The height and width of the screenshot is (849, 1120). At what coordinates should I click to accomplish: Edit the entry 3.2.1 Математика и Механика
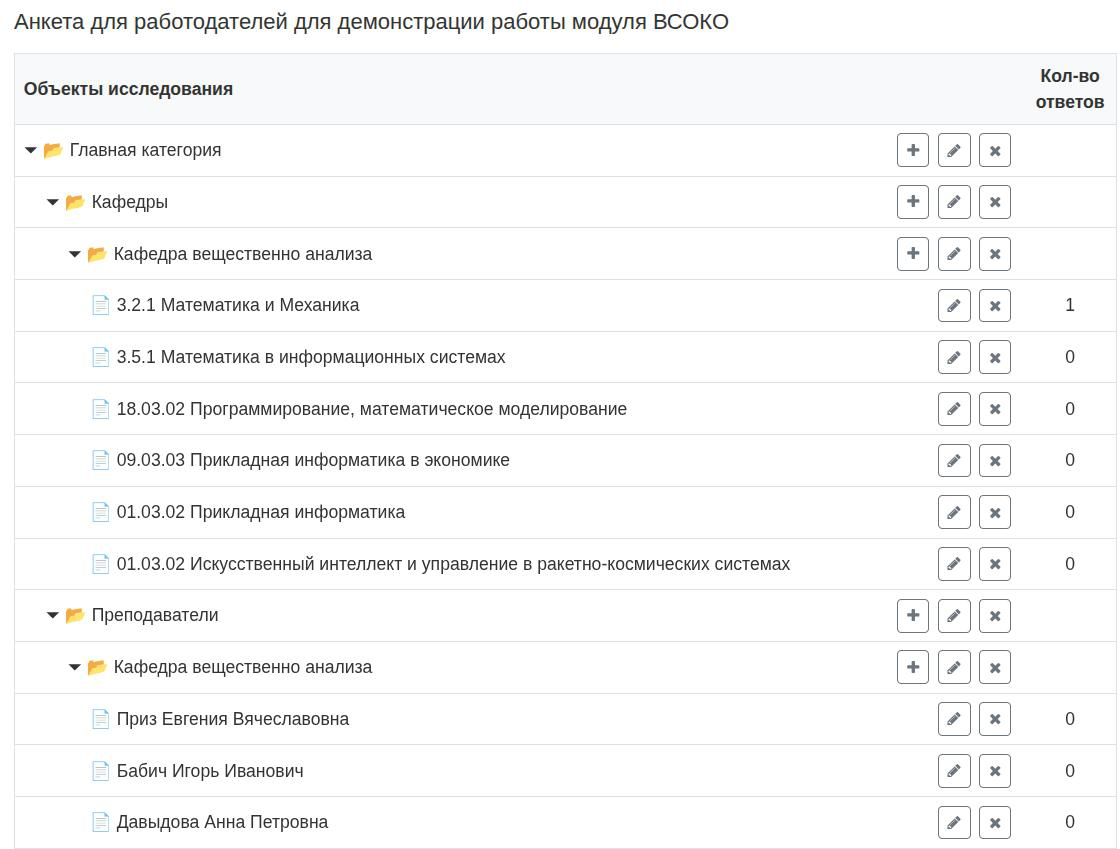(x=953, y=305)
